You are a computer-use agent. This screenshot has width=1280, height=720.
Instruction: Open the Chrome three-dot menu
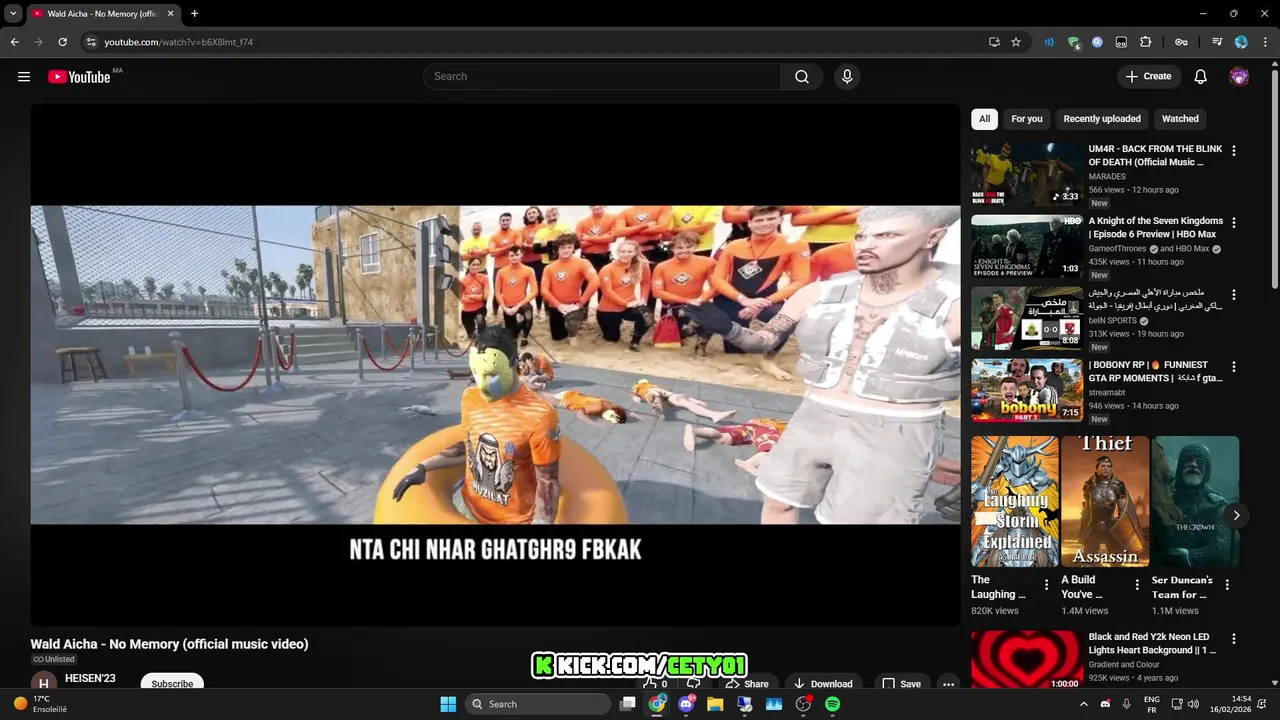pos(1265,42)
